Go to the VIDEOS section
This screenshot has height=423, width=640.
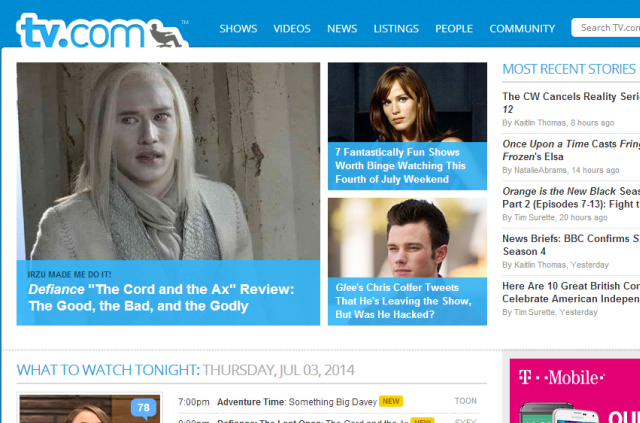(x=292, y=29)
